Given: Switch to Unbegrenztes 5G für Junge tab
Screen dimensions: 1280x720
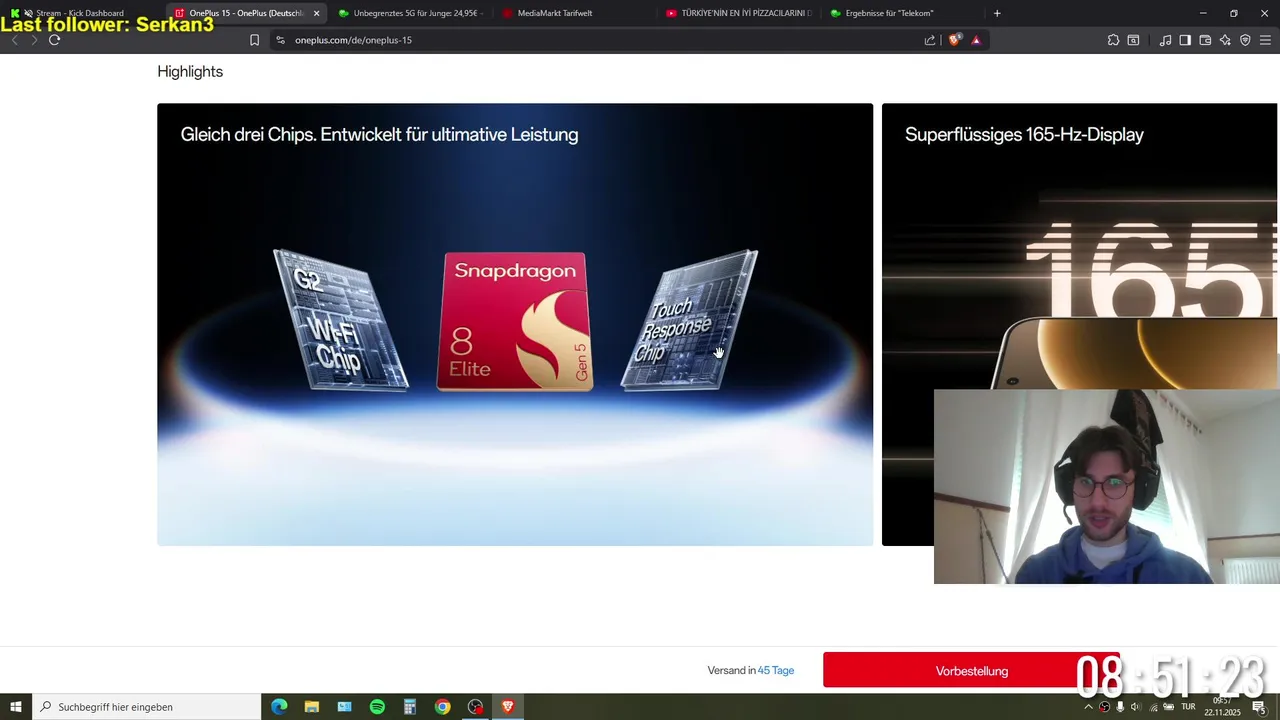Looking at the screenshot, I should click(408, 13).
